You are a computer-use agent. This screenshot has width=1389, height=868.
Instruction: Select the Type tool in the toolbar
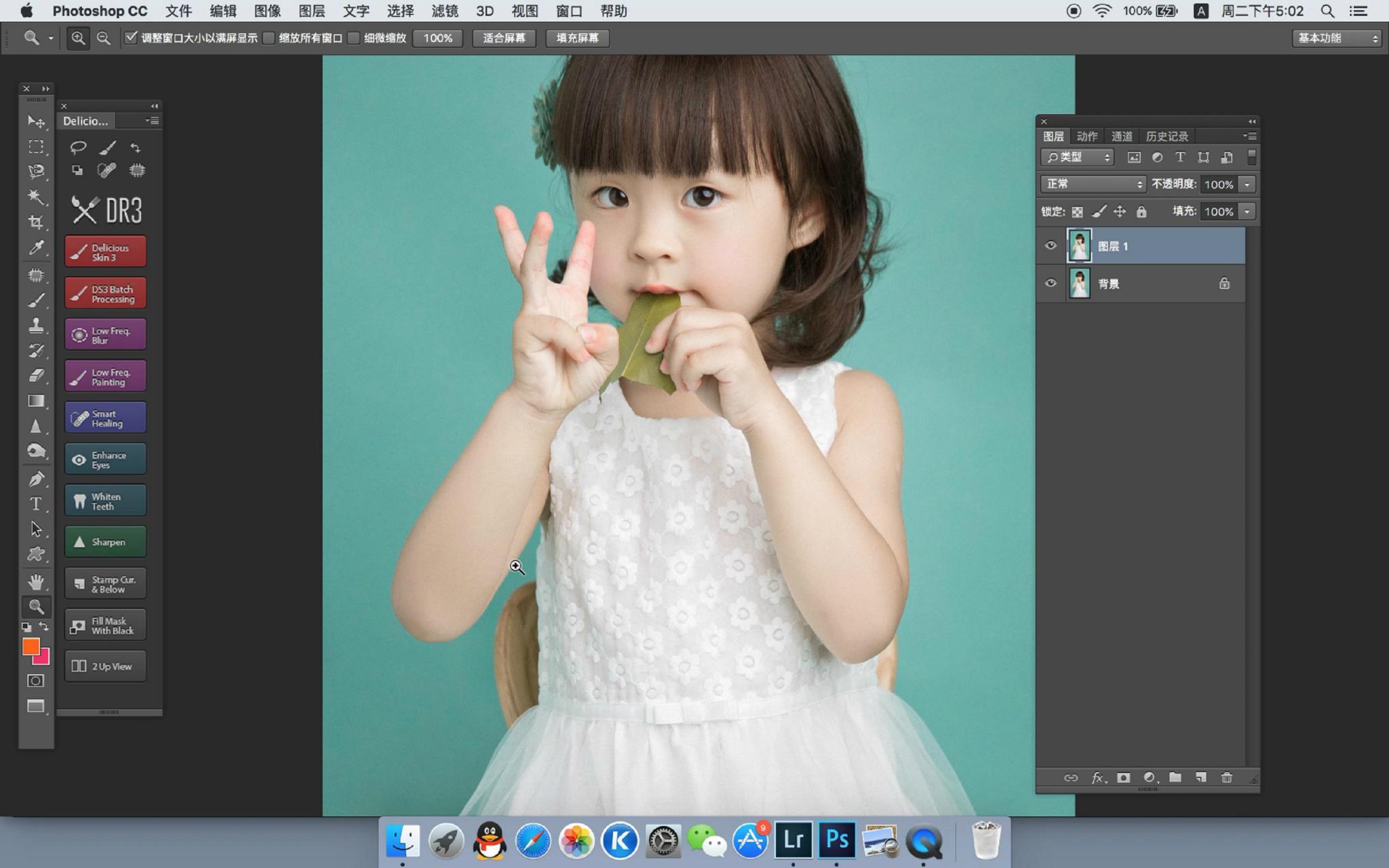(36, 504)
